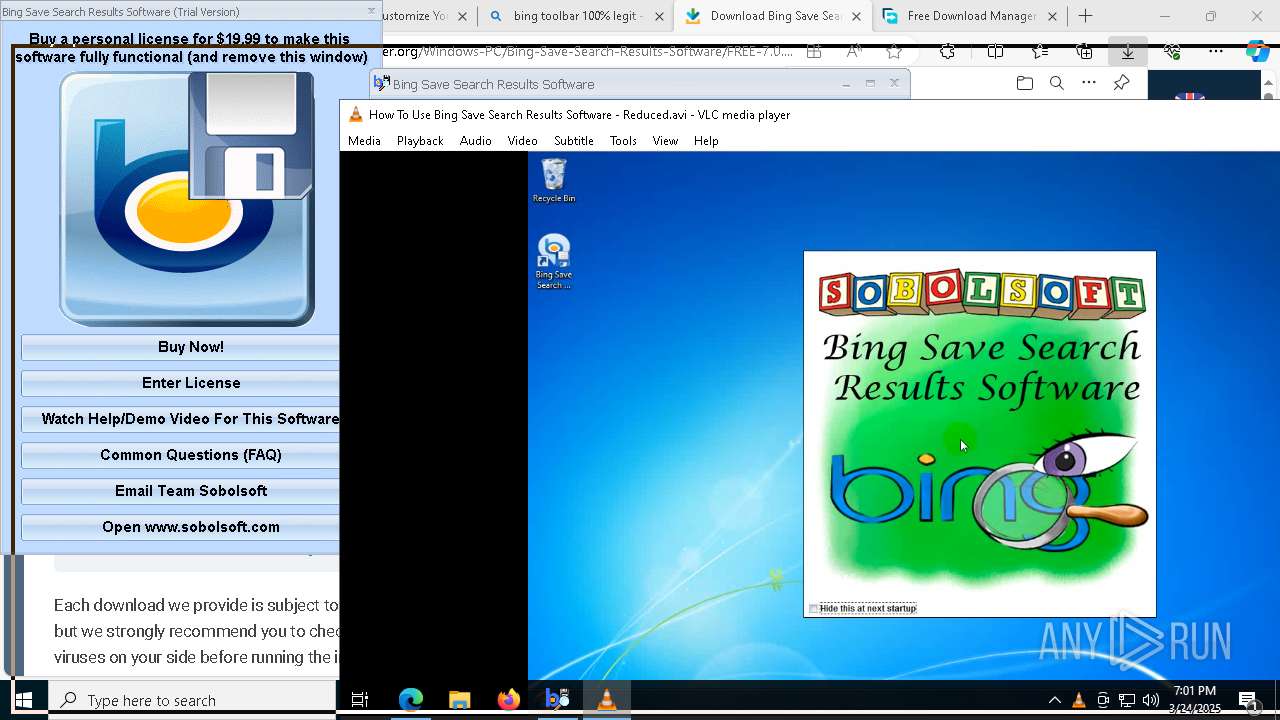Screen dimensions: 1280x720
Task: Close the Free Download Manager tab
Action: pyautogui.click(x=1052, y=16)
